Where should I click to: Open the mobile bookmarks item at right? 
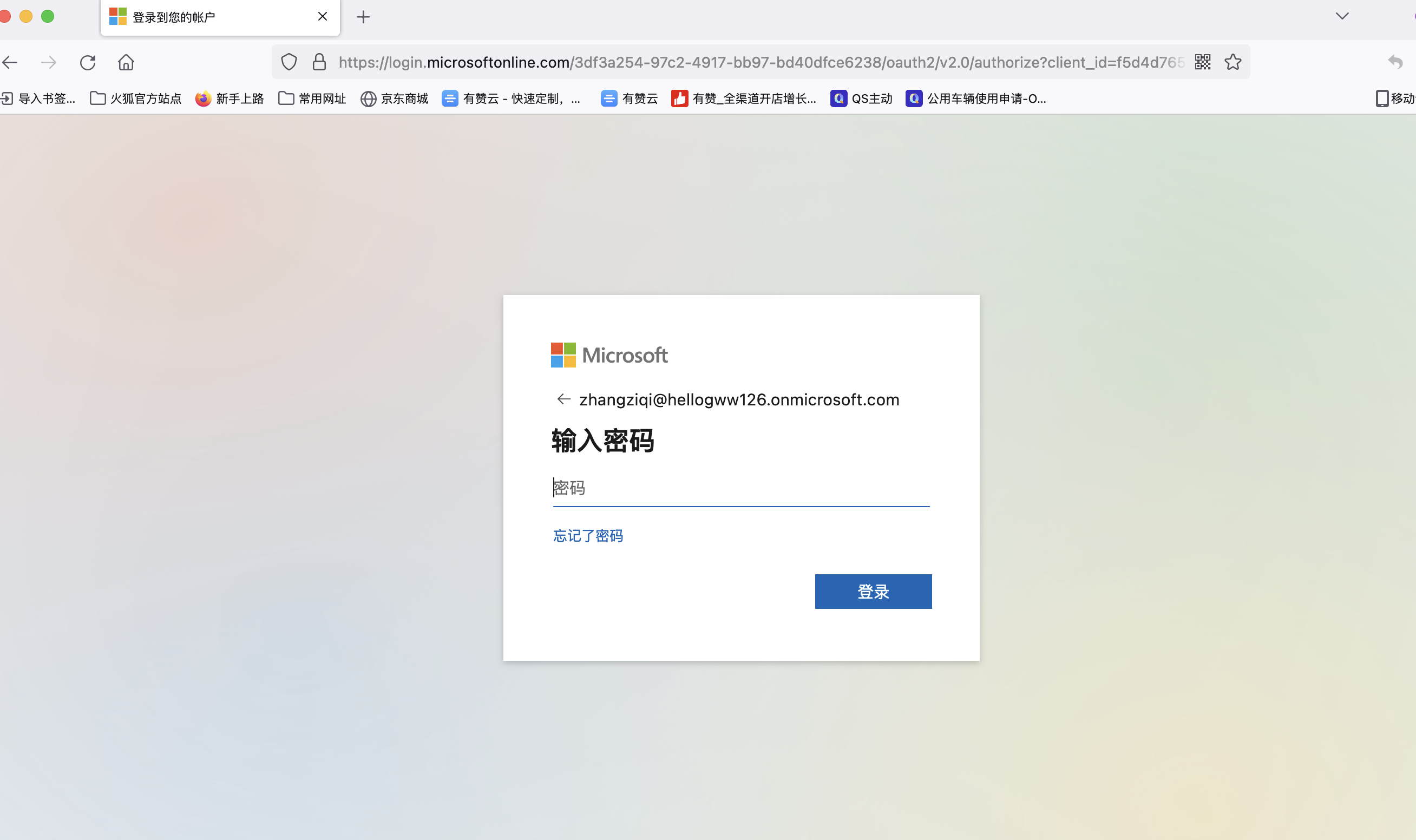[x=1395, y=99]
